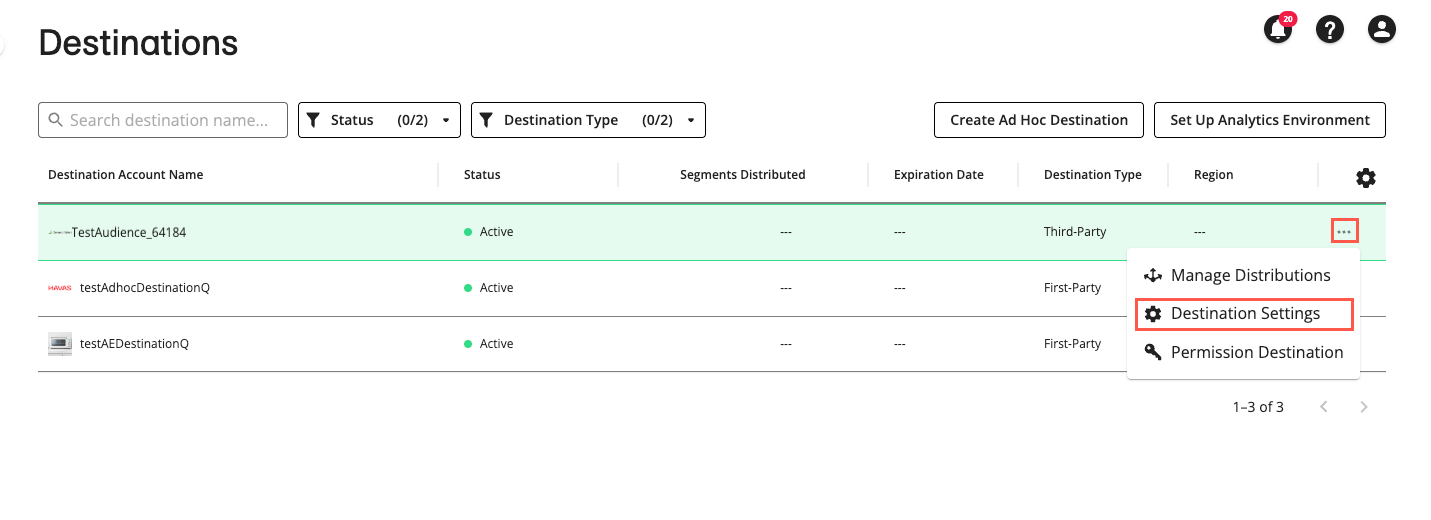Image resolution: width=1431 pixels, height=520 pixels.
Task: Click the Region column header
Action: click(x=1214, y=175)
